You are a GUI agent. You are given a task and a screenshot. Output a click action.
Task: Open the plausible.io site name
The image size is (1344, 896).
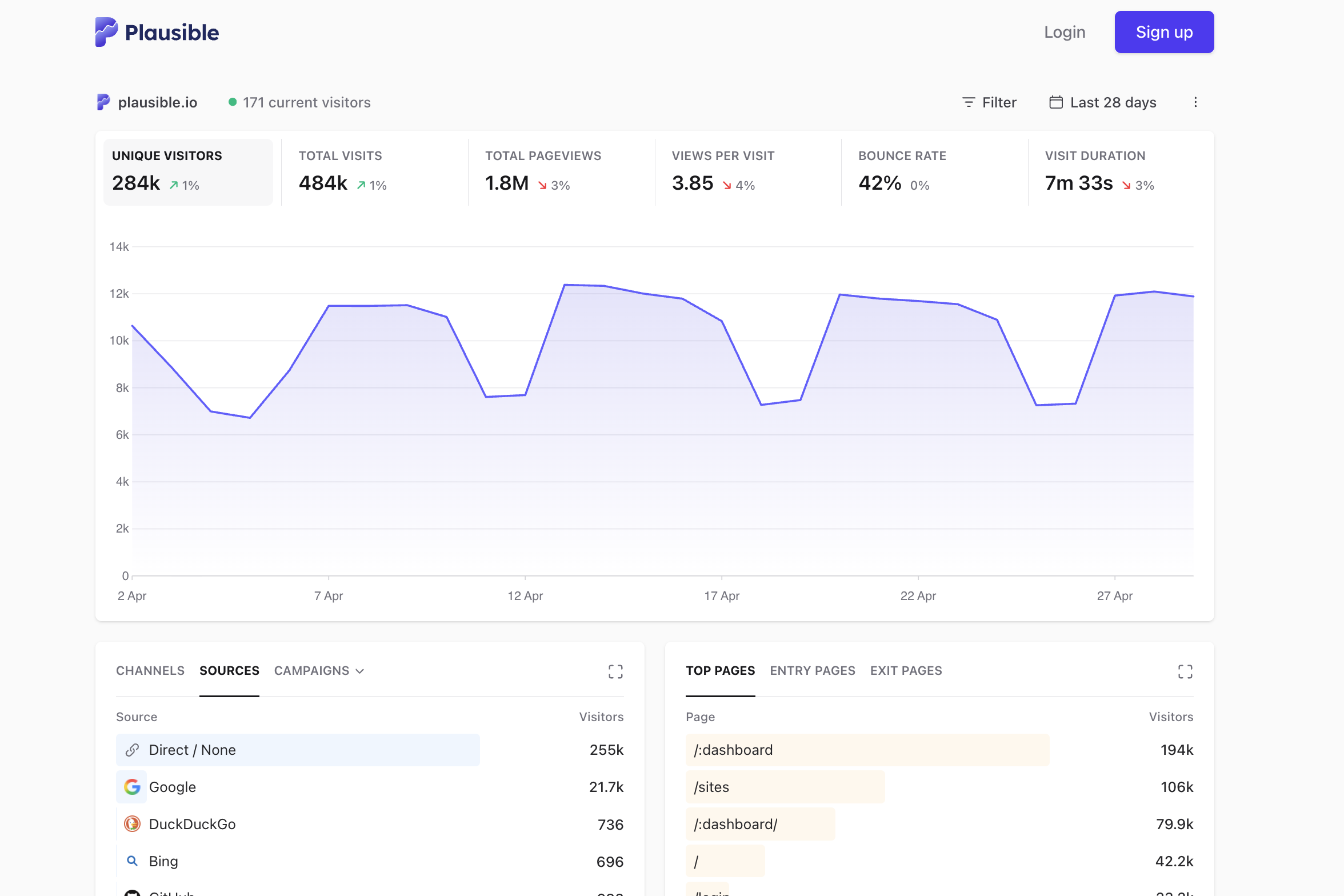coord(158,102)
